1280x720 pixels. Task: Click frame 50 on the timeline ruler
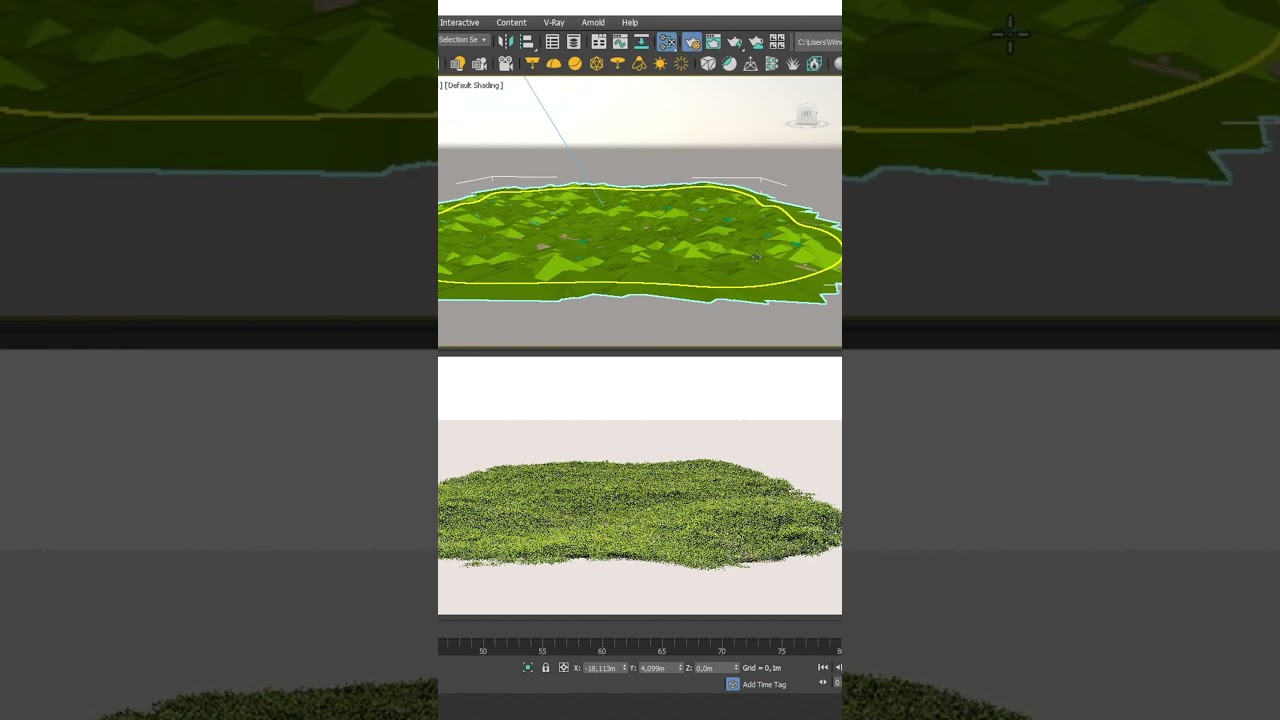point(483,651)
